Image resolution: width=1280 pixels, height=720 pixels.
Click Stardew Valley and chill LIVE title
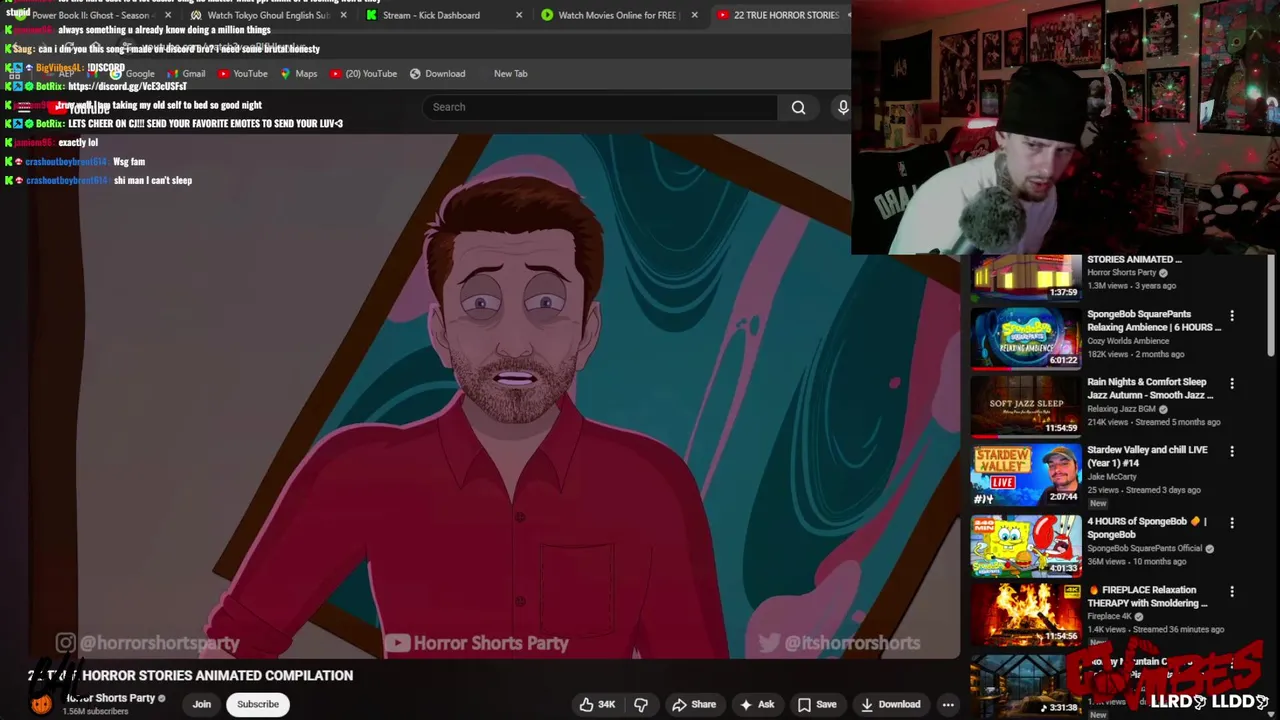pyautogui.click(x=1148, y=456)
